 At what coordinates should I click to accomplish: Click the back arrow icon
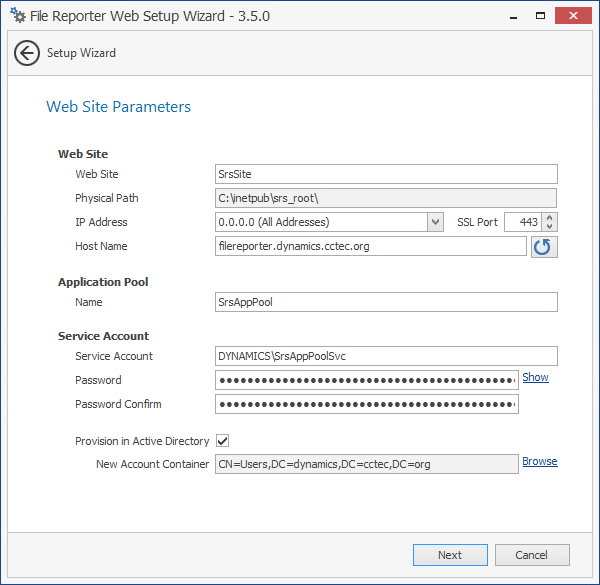(27, 53)
